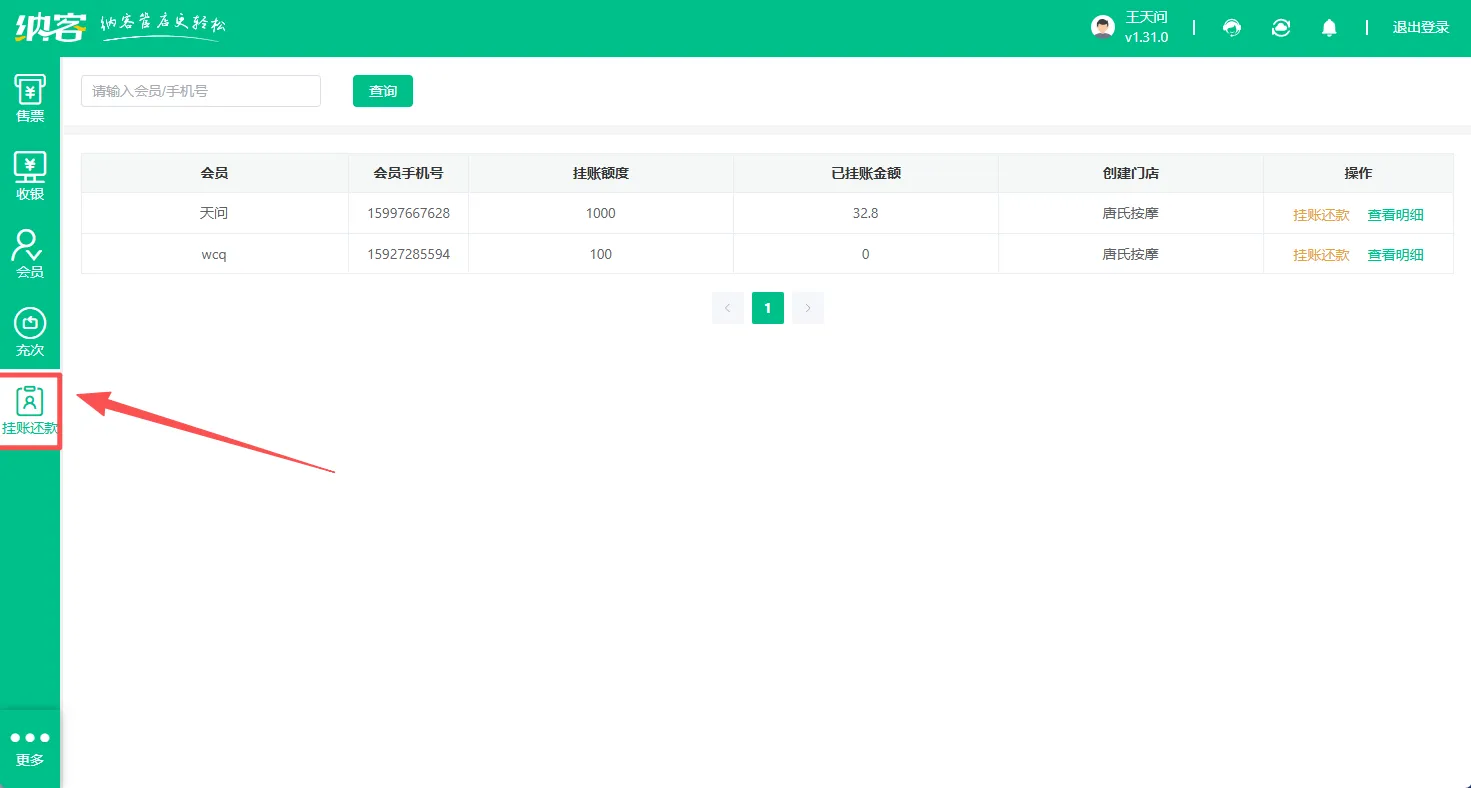Image resolution: width=1471 pixels, height=788 pixels.
Task: Switch to the 会员 section
Action: pos(30,253)
